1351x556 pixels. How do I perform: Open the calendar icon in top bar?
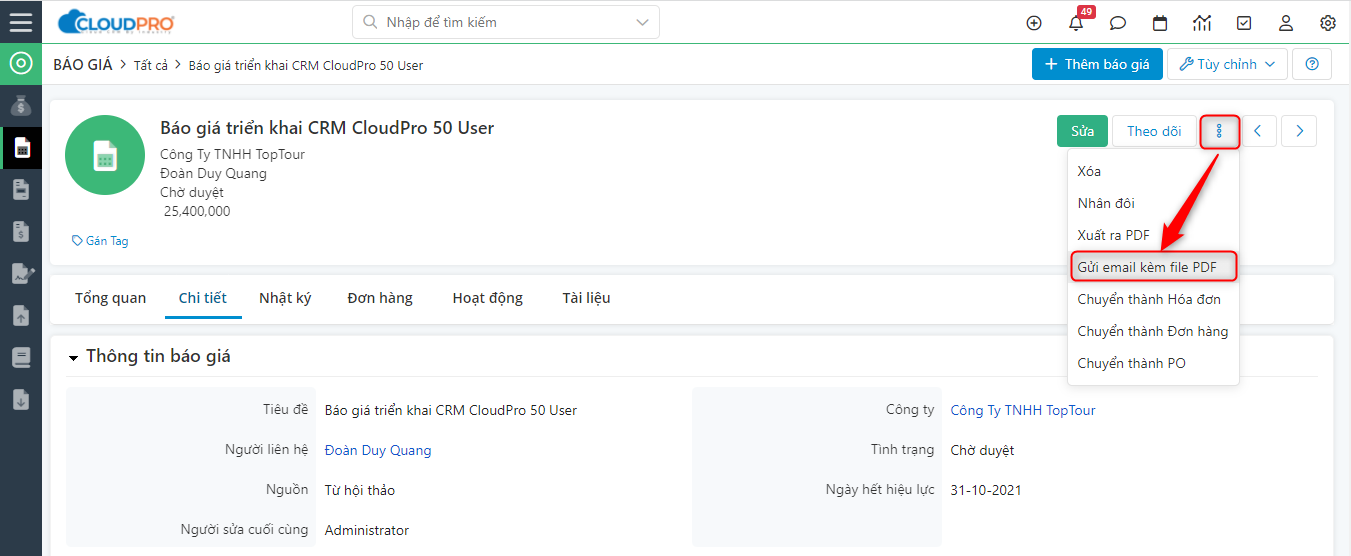pos(1160,23)
